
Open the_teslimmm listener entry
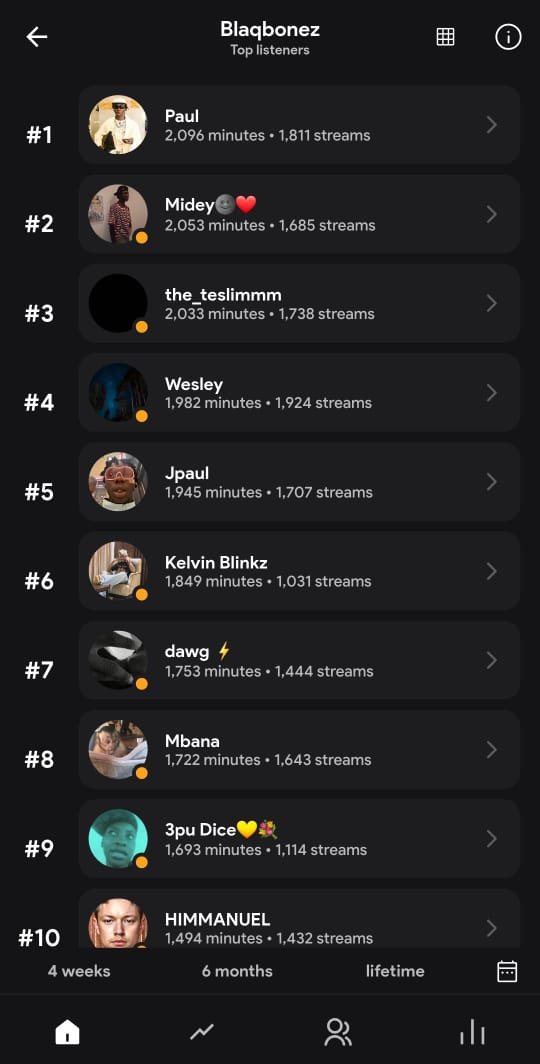(x=299, y=303)
